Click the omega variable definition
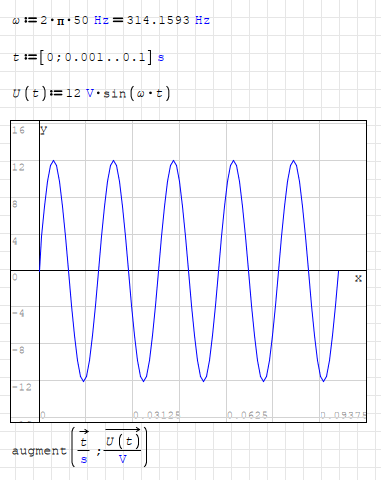Viewport: 381px width, 480px height. 111,20
